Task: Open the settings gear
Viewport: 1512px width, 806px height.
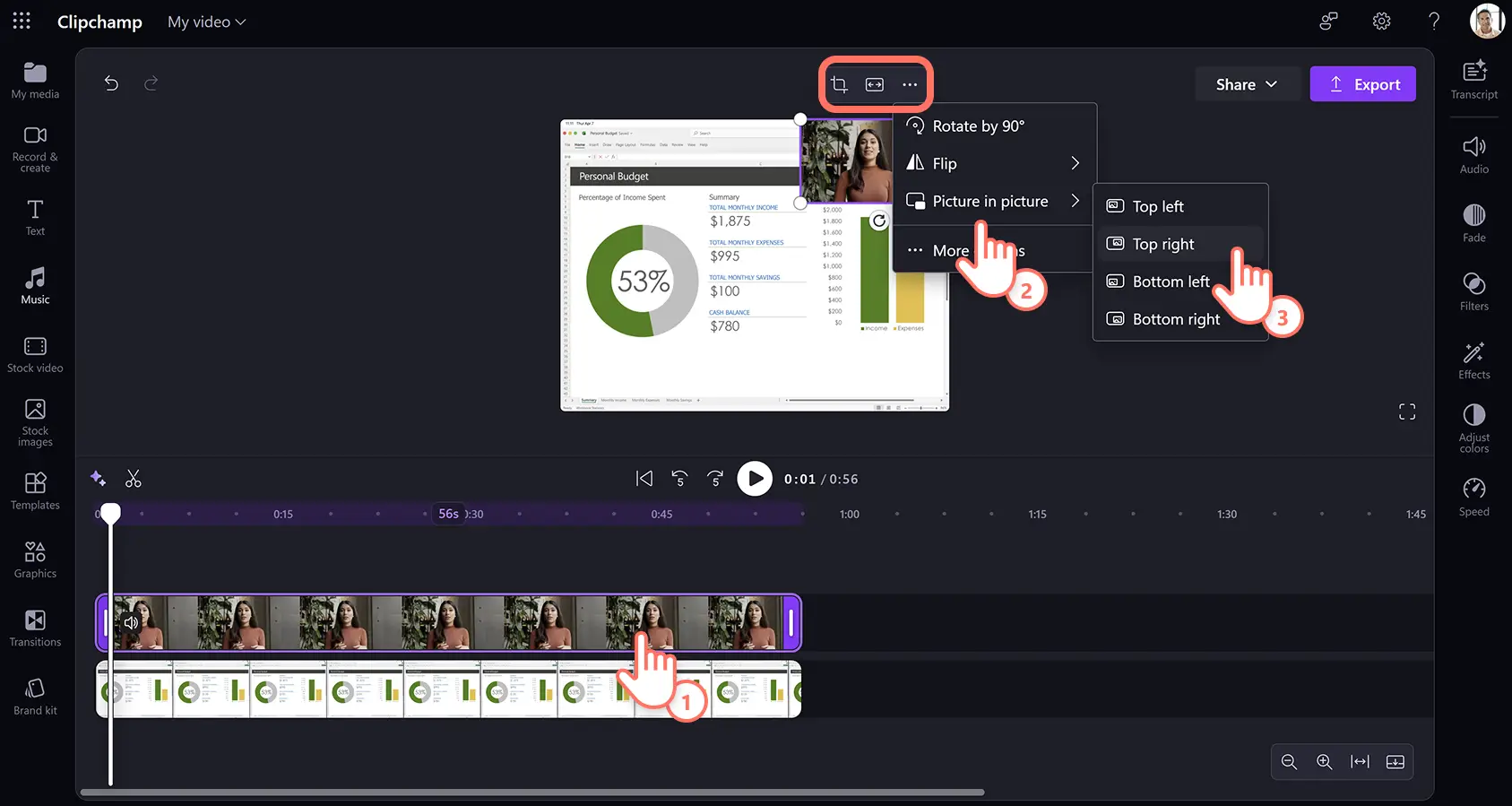Action: click(x=1381, y=21)
